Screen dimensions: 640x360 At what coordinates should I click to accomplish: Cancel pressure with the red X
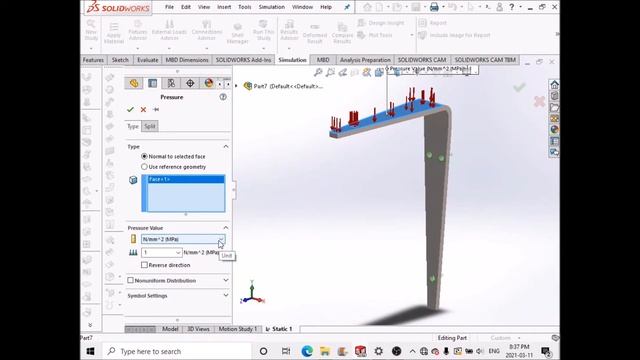(x=143, y=109)
